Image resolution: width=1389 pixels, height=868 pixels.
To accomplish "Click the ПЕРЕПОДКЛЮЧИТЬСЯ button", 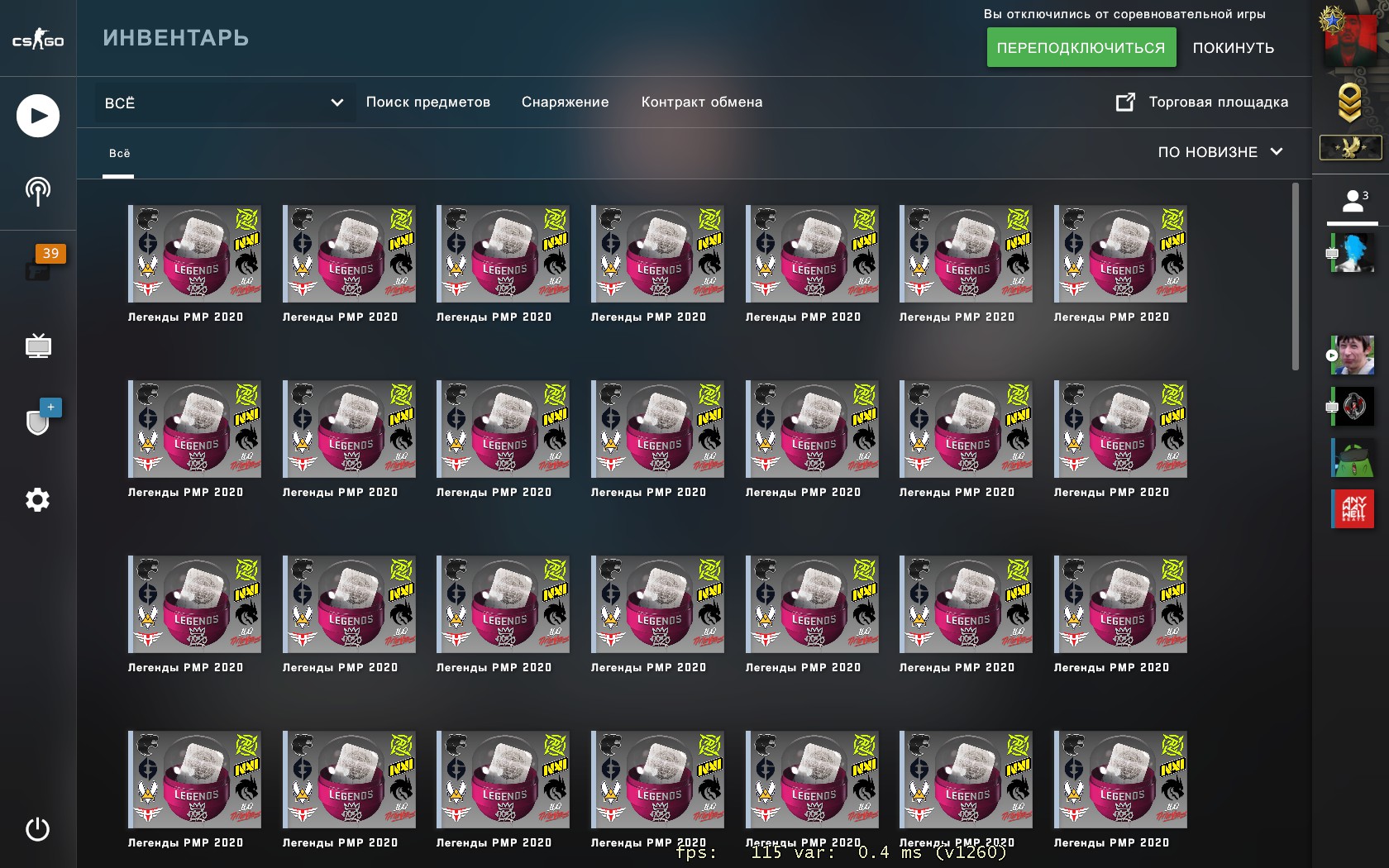I will [x=1081, y=47].
